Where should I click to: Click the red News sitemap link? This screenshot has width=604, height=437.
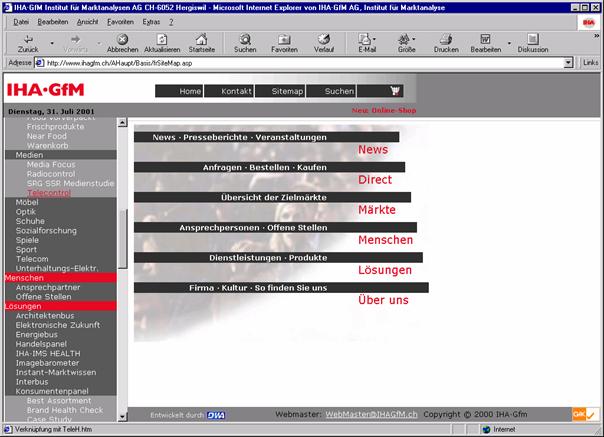point(372,150)
